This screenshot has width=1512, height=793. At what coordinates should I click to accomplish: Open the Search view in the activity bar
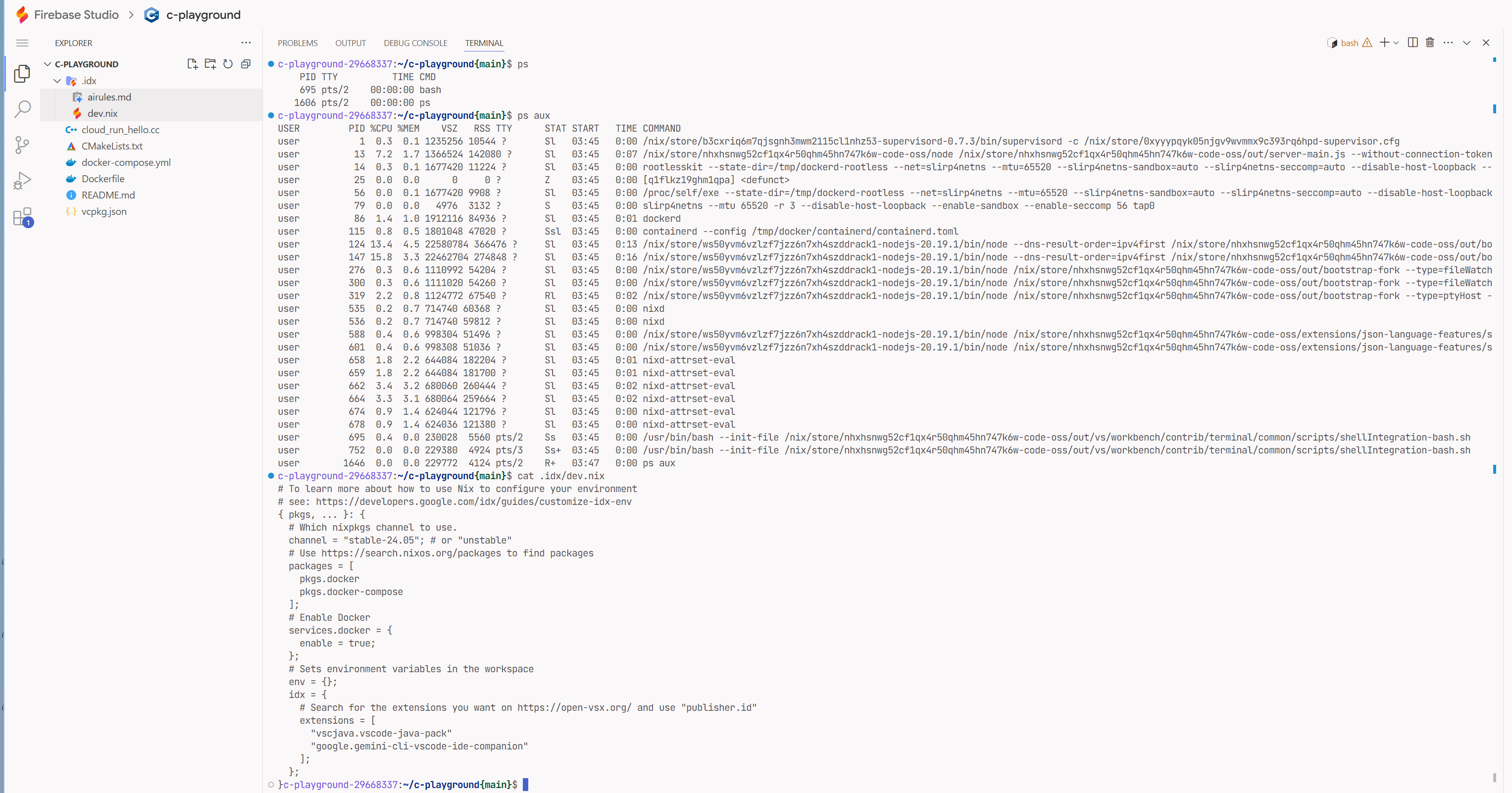22,108
